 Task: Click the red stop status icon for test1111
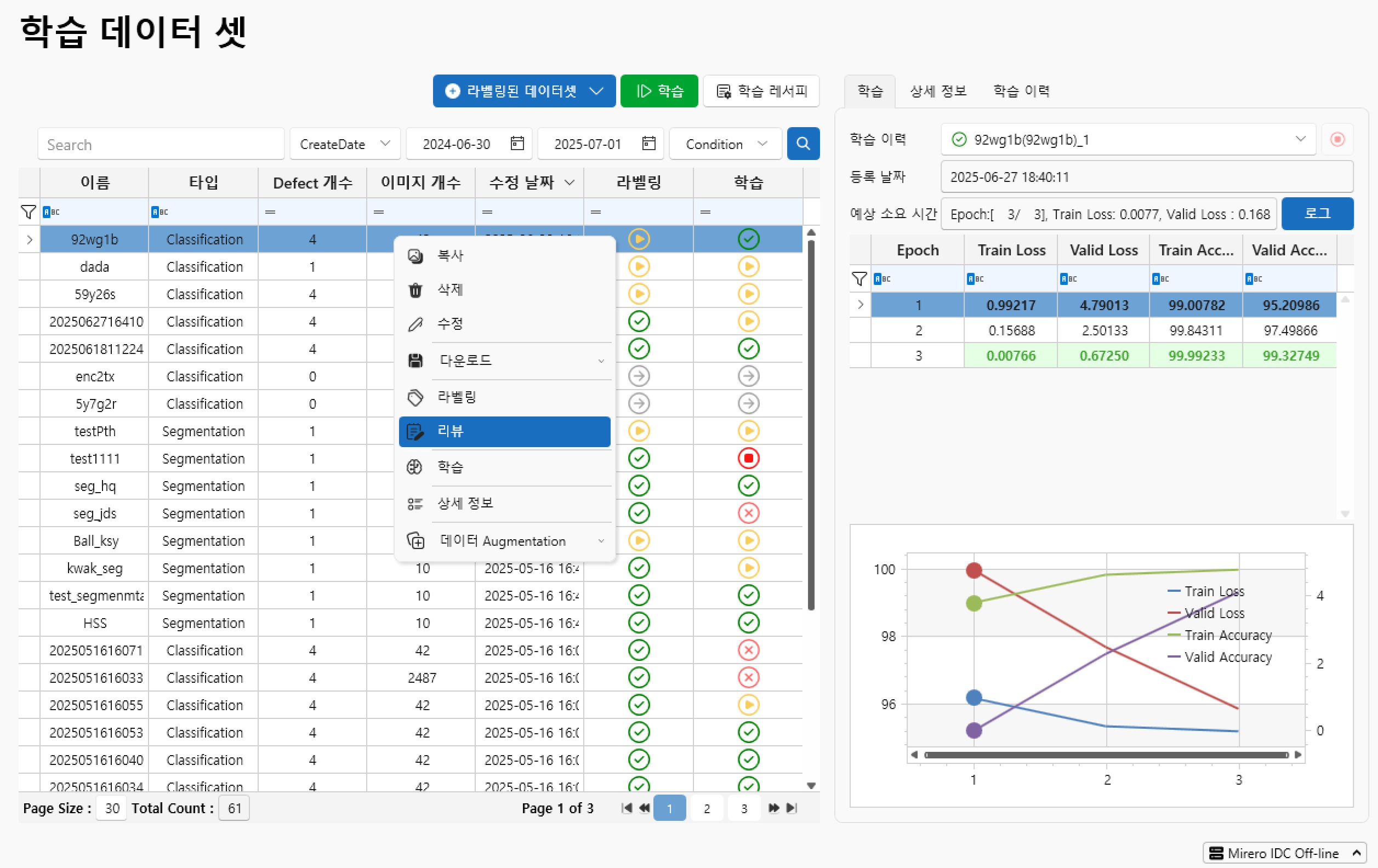(x=748, y=458)
